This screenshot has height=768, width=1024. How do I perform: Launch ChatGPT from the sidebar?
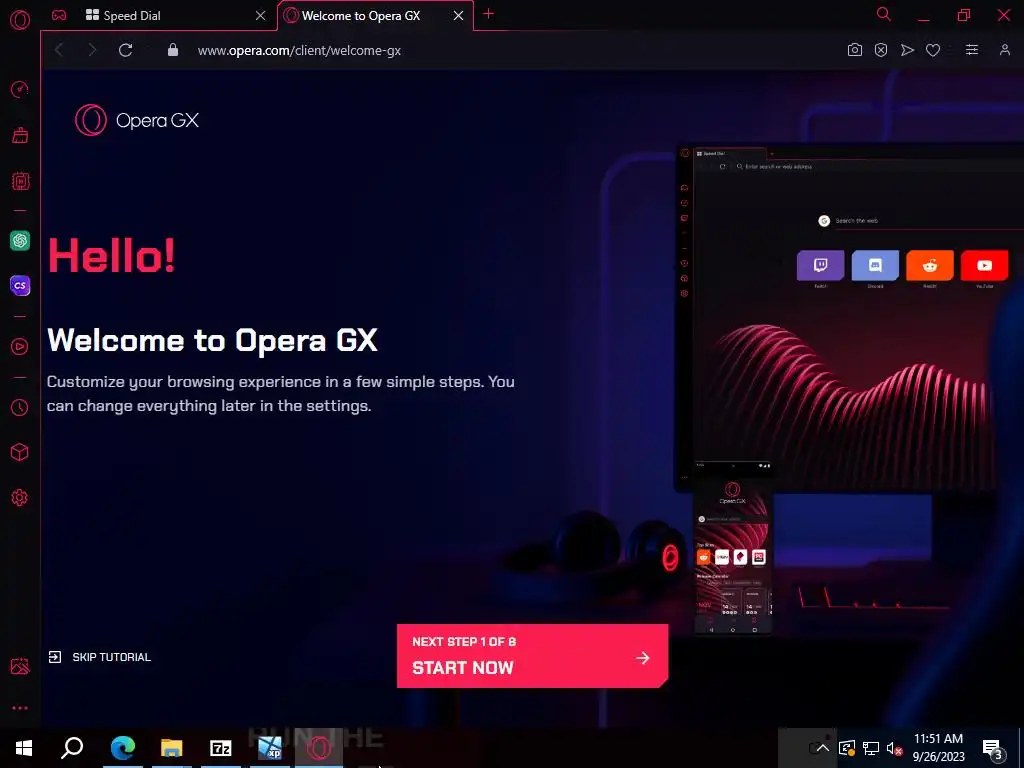(20, 240)
